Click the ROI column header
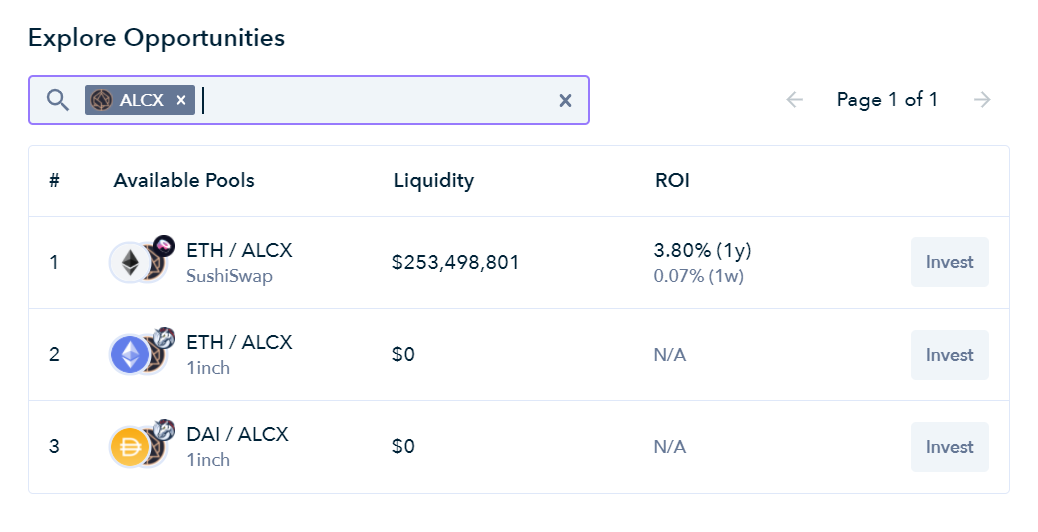Viewport: 1038px width, 532px height. click(x=672, y=181)
